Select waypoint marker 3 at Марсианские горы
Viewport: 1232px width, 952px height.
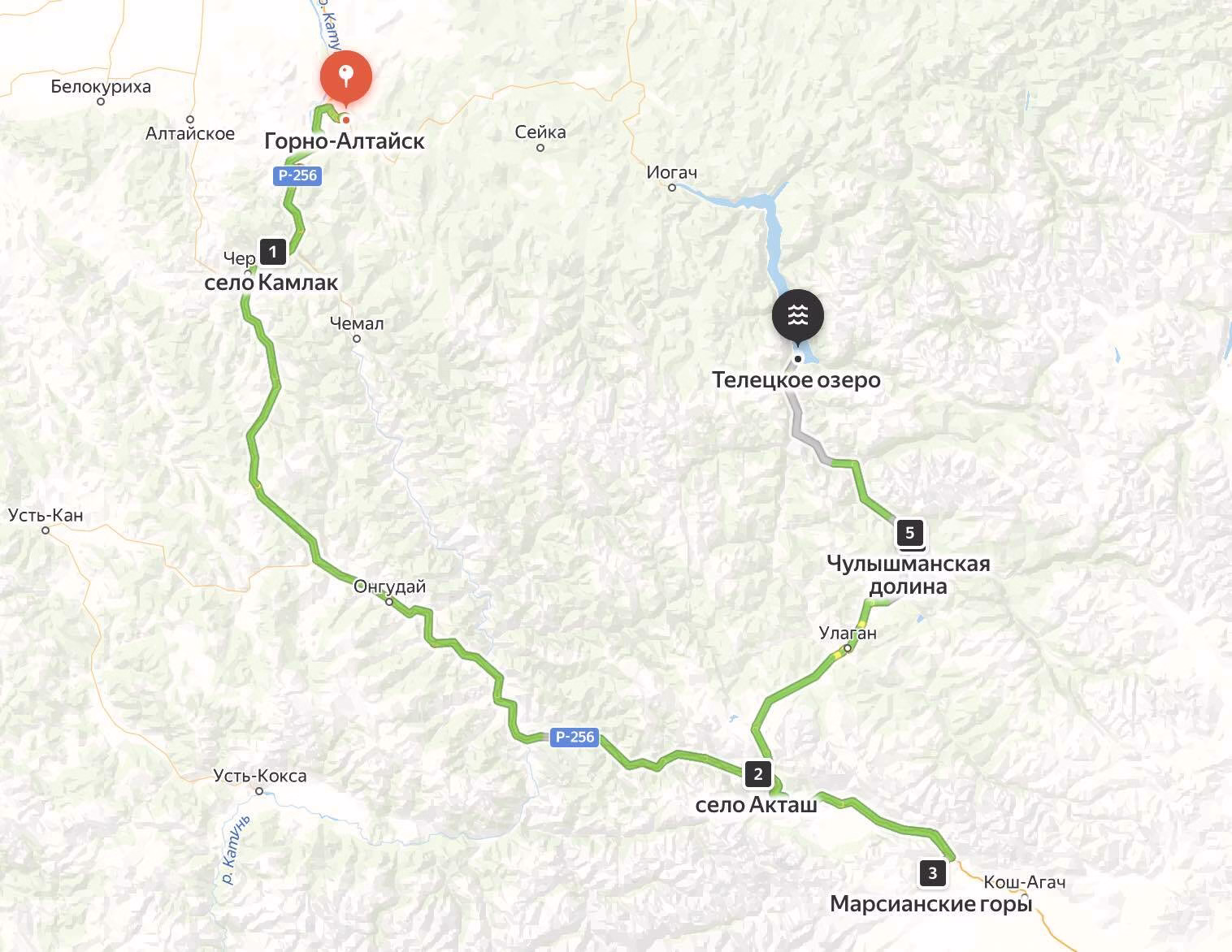click(x=932, y=873)
